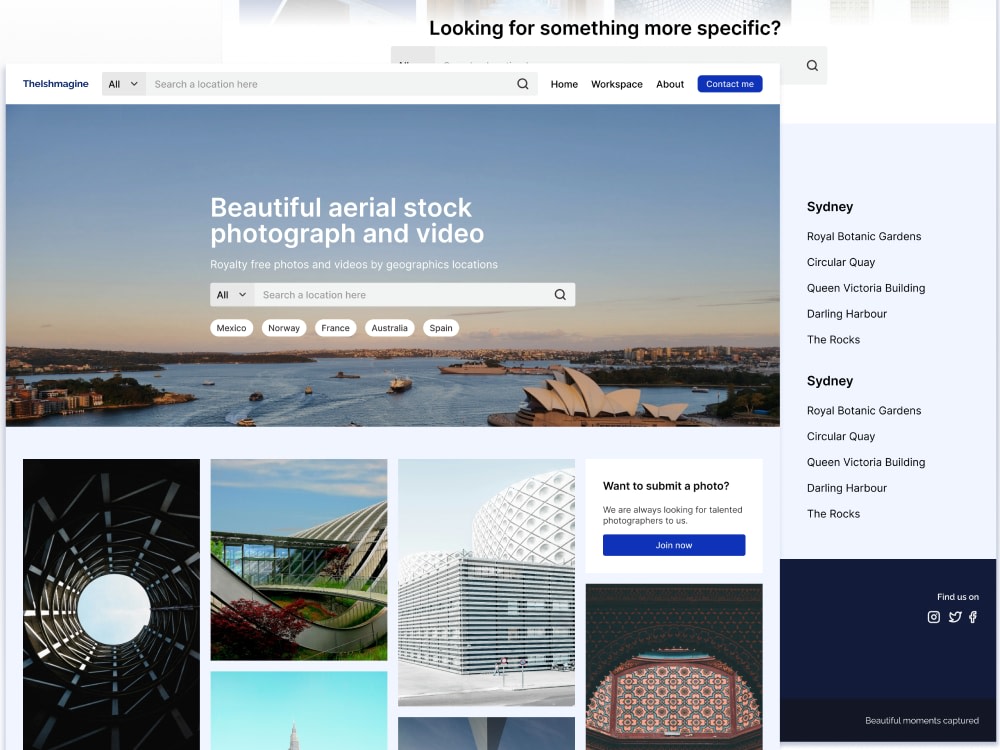Open the green curved glass building photo

pyautogui.click(x=298, y=559)
